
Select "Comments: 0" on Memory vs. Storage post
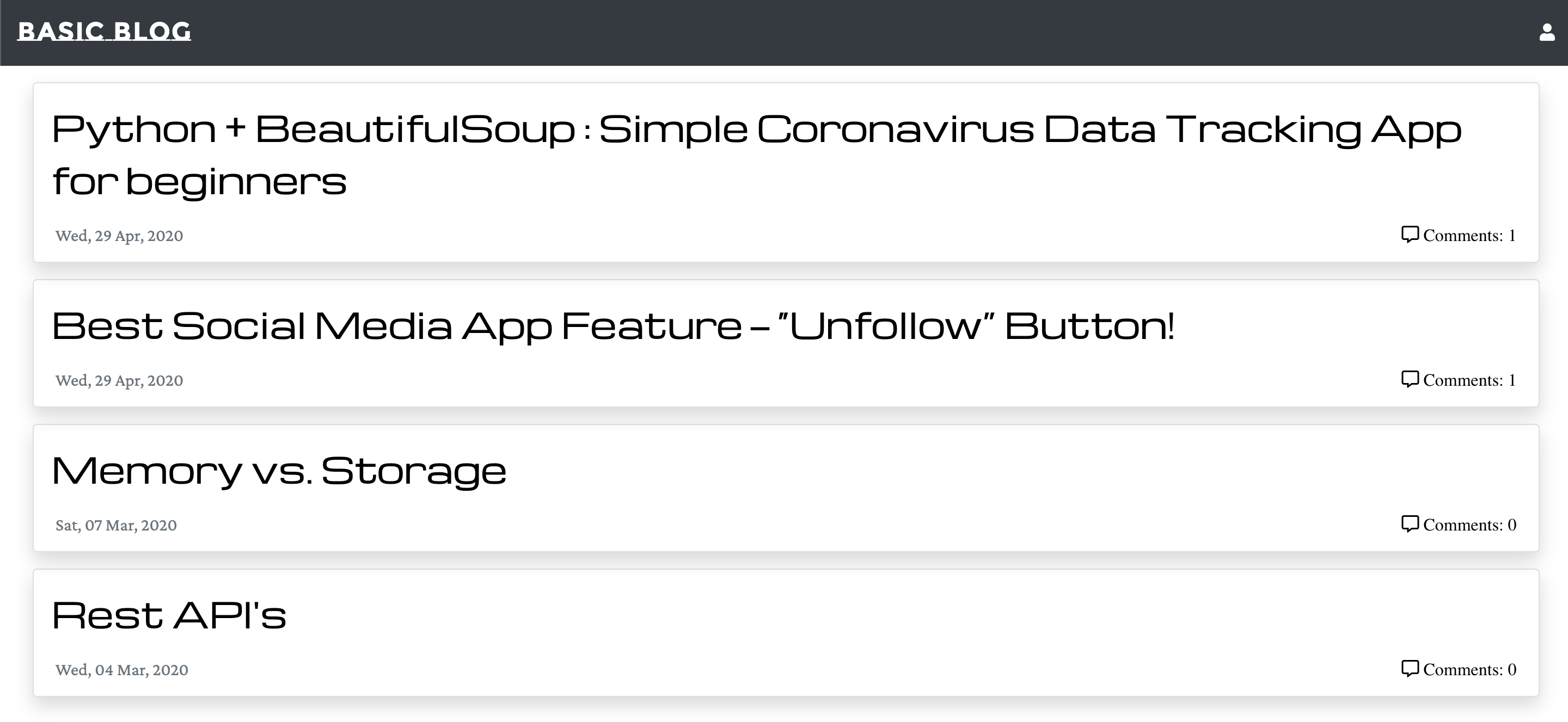[x=1469, y=525]
